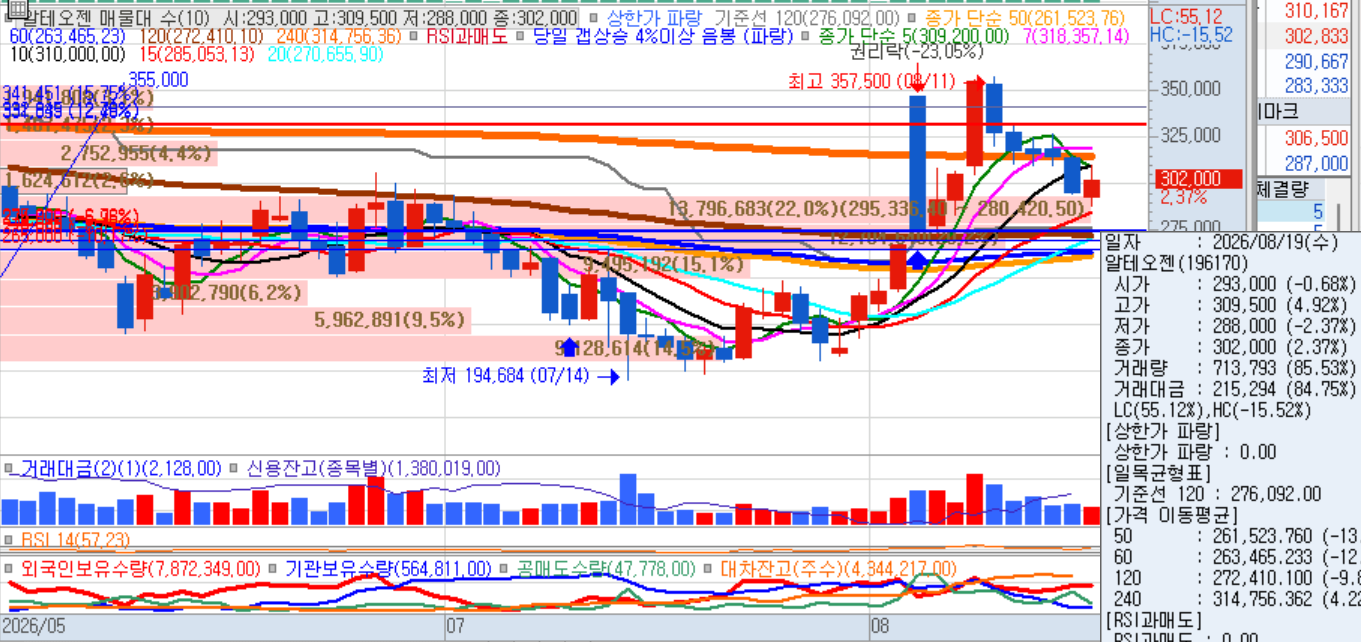Image resolution: width=1361 pixels, height=642 pixels.
Task: Click the square marker before RSI 14 indicator
Action: [8, 540]
